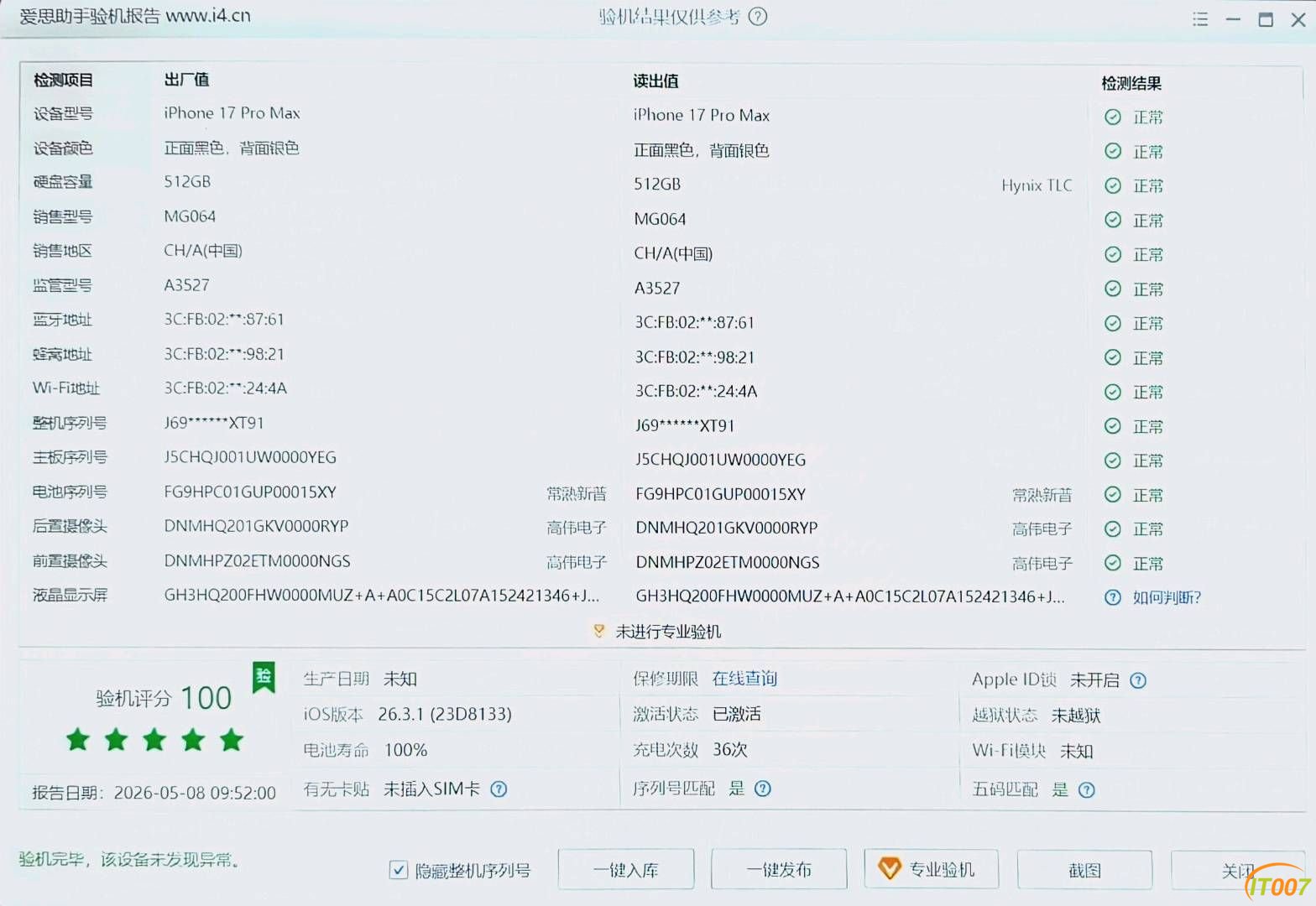1316x906 pixels.
Task: Click the 生产日期 value 未知
Action: [399, 679]
